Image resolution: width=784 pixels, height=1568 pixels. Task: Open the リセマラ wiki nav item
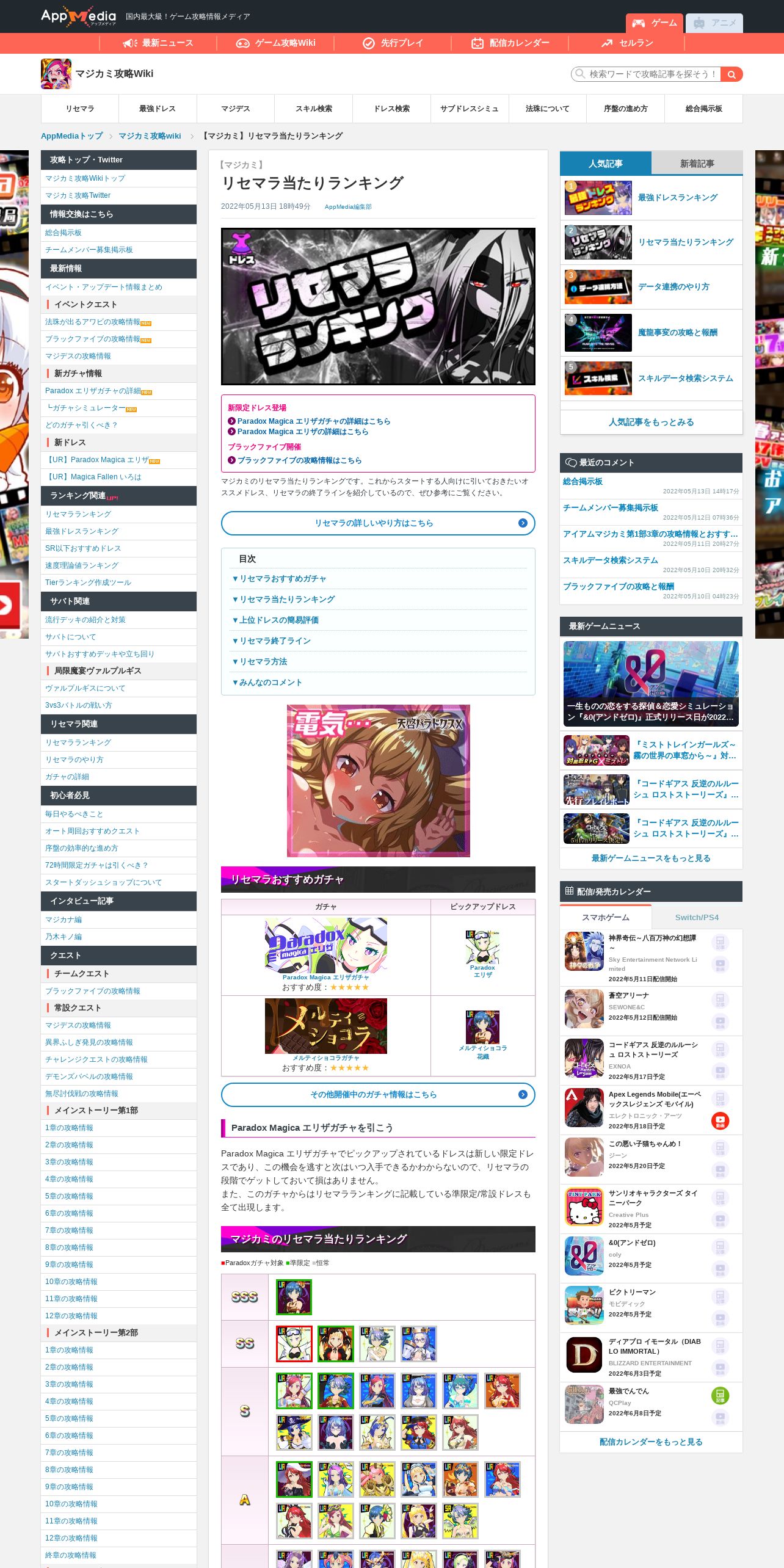[80, 109]
